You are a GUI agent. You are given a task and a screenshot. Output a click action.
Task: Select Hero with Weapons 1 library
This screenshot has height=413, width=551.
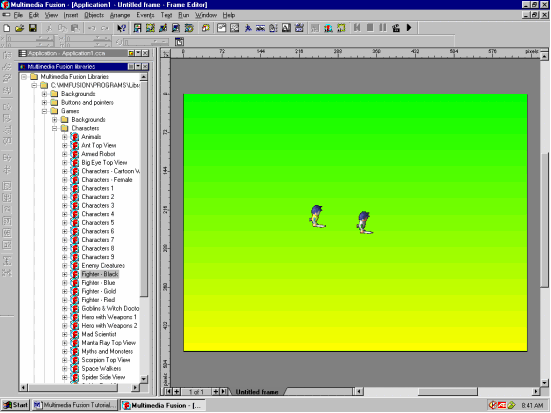pos(109,317)
